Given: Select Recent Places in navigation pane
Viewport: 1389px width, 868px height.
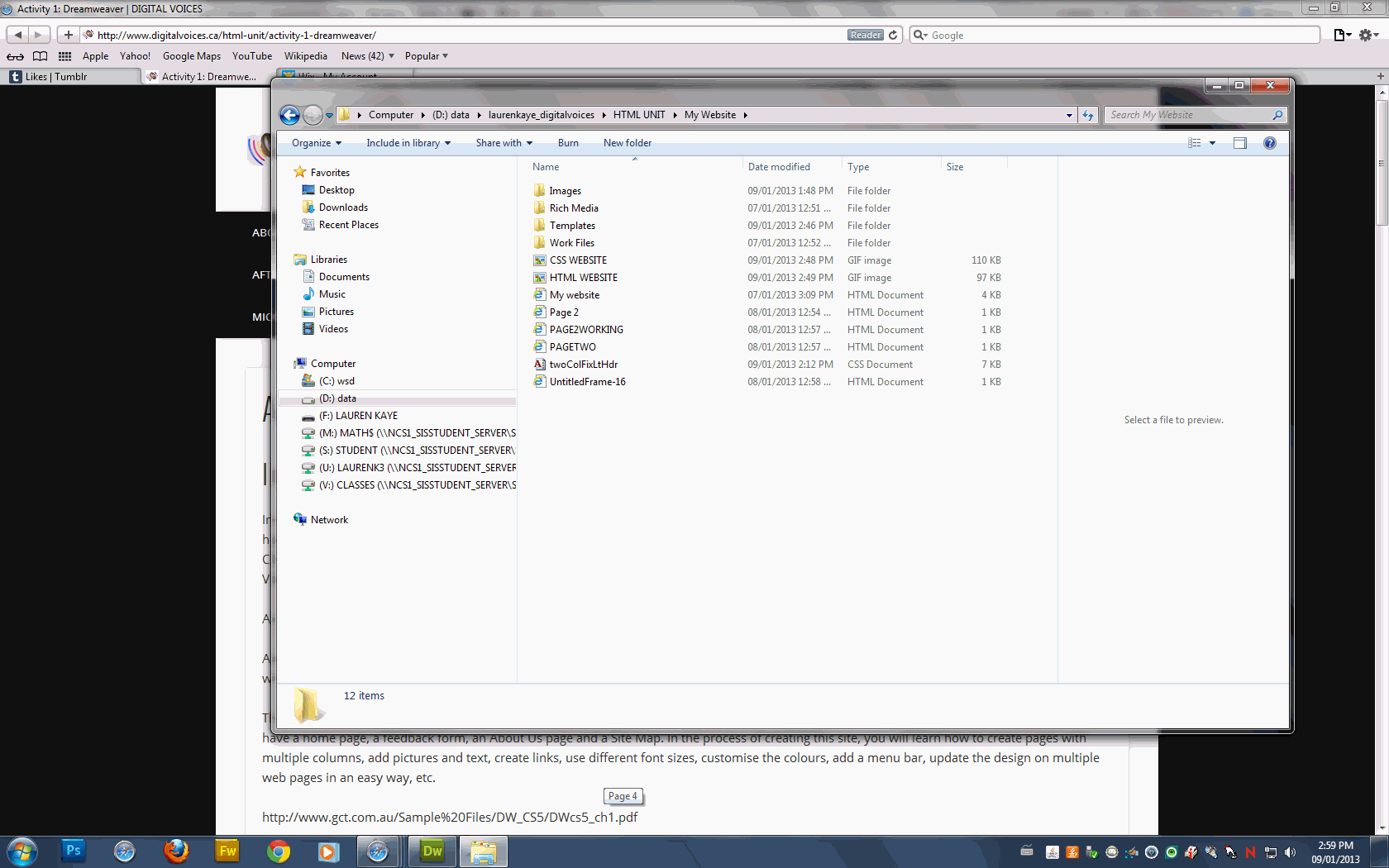Looking at the screenshot, I should (348, 225).
